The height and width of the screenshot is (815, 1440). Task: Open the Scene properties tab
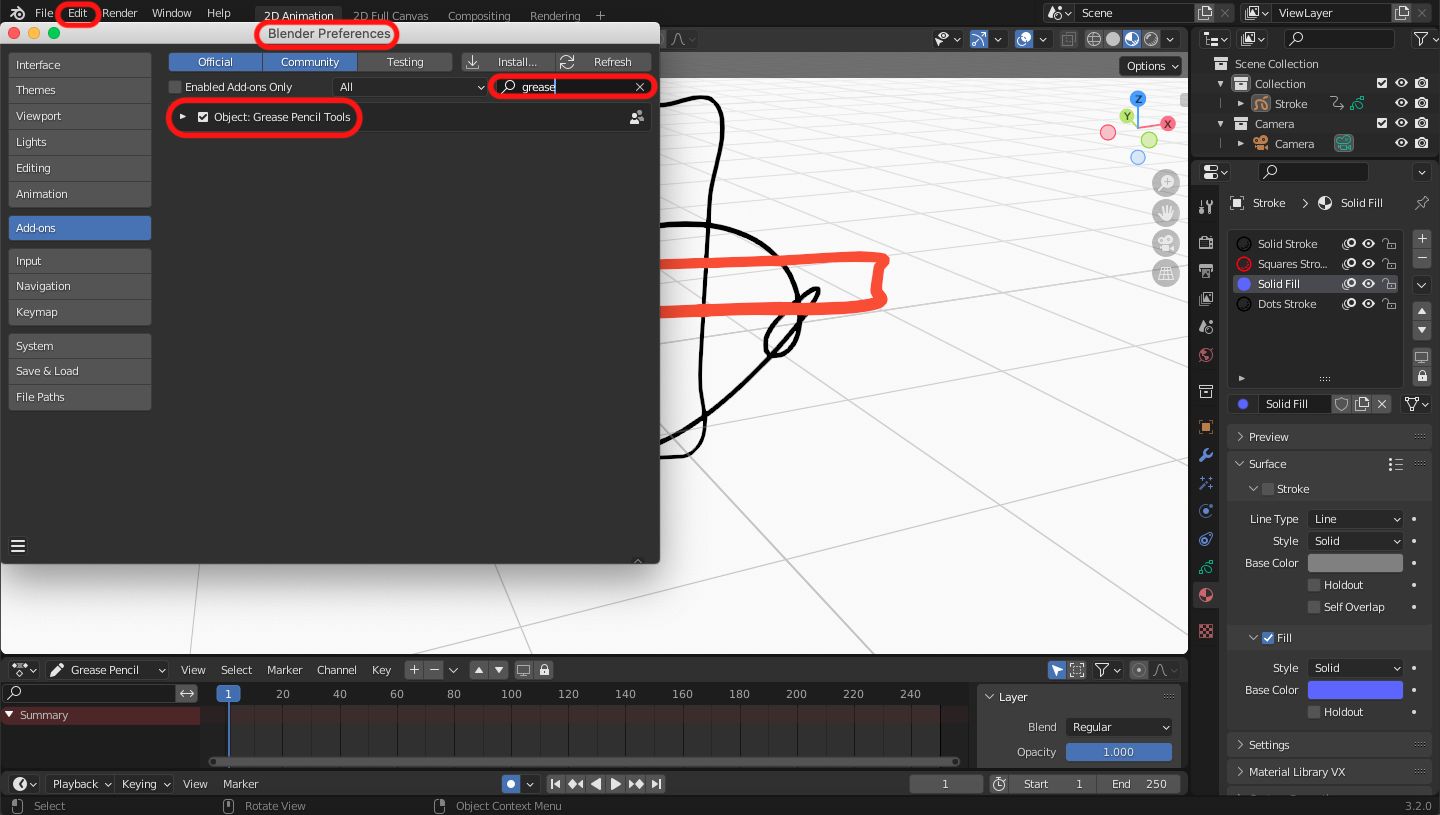point(1206,327)
